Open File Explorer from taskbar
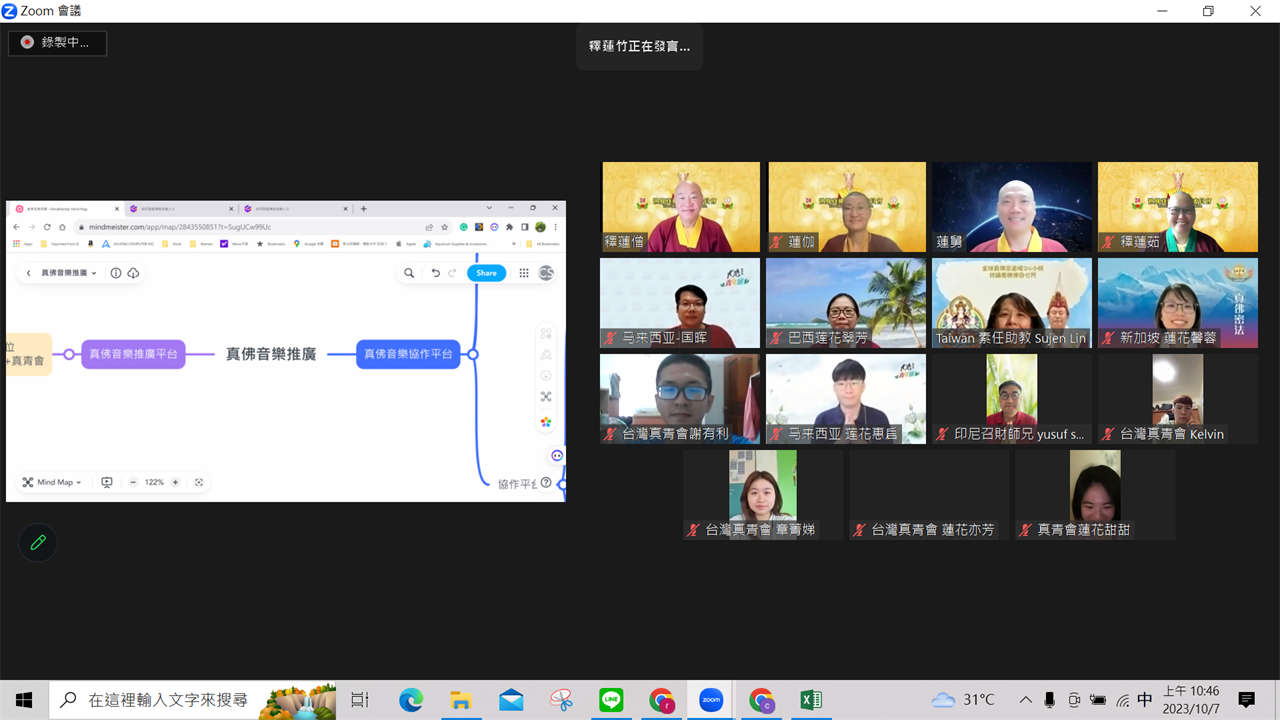Viewport: 1280px width, 720px height. (x=461, y=700)
